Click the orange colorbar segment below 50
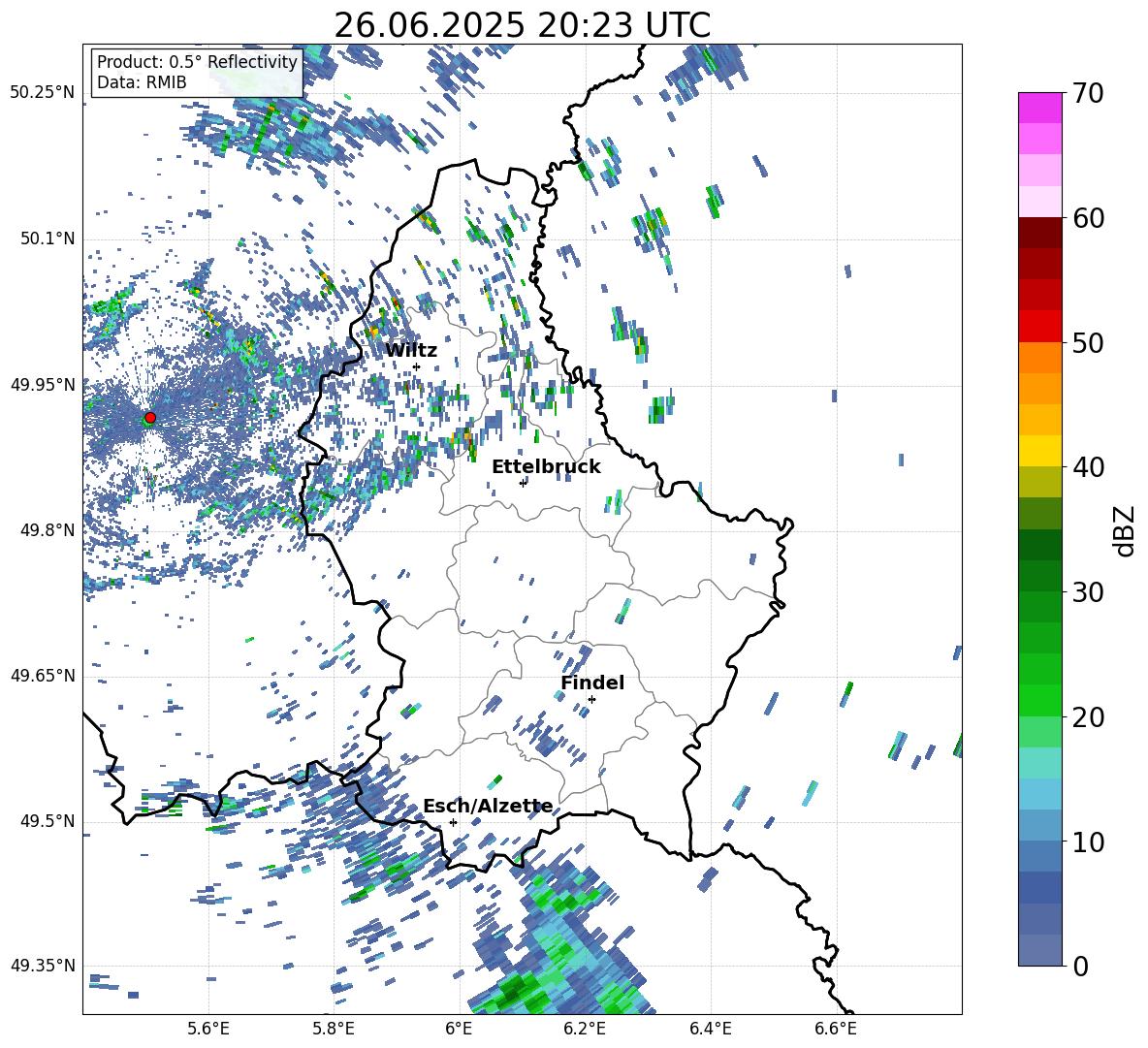1148x1048 pixels. click(x=1039, y=358)
